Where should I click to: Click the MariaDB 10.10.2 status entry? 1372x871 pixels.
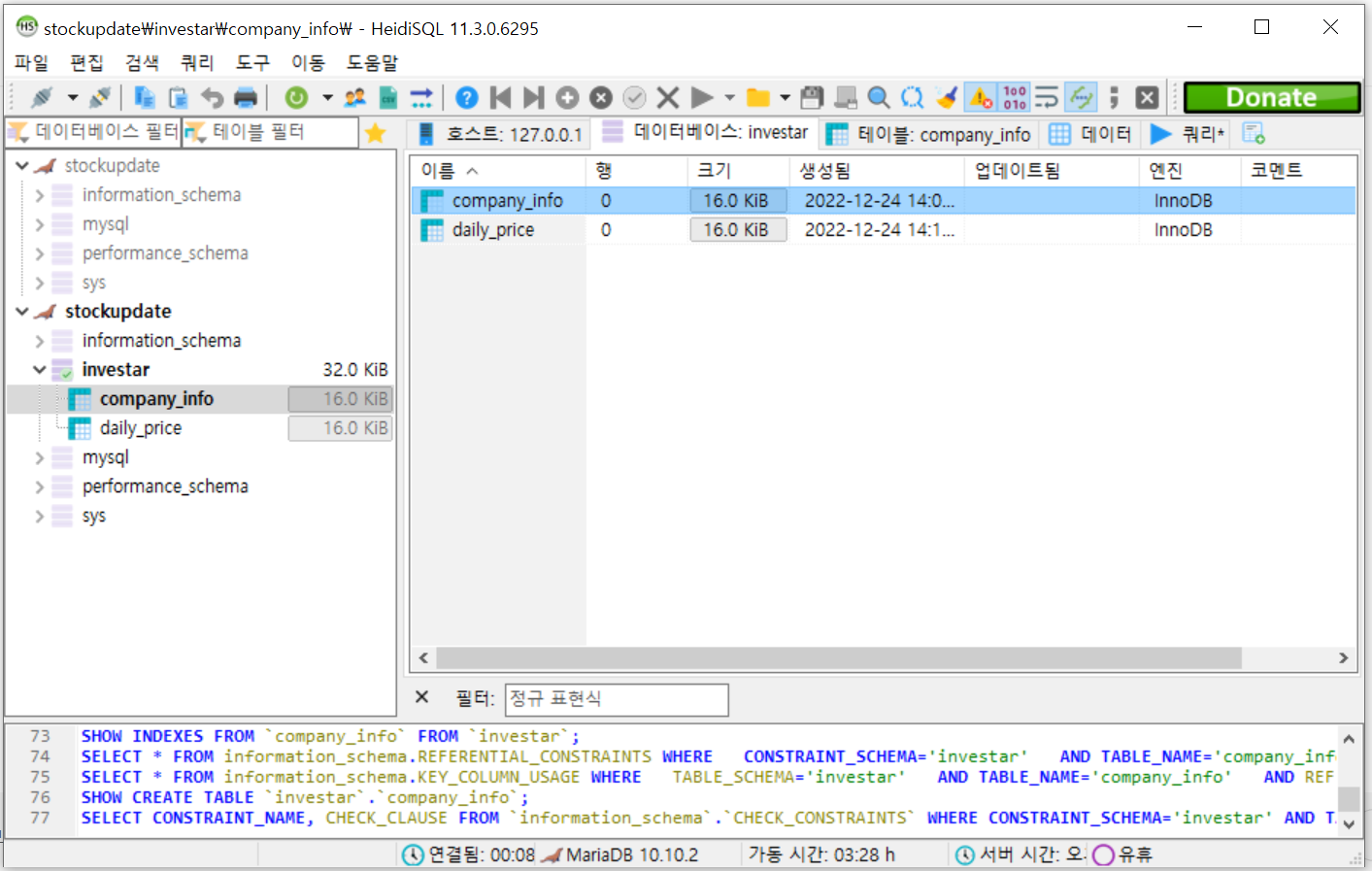[x=619, y=854]
